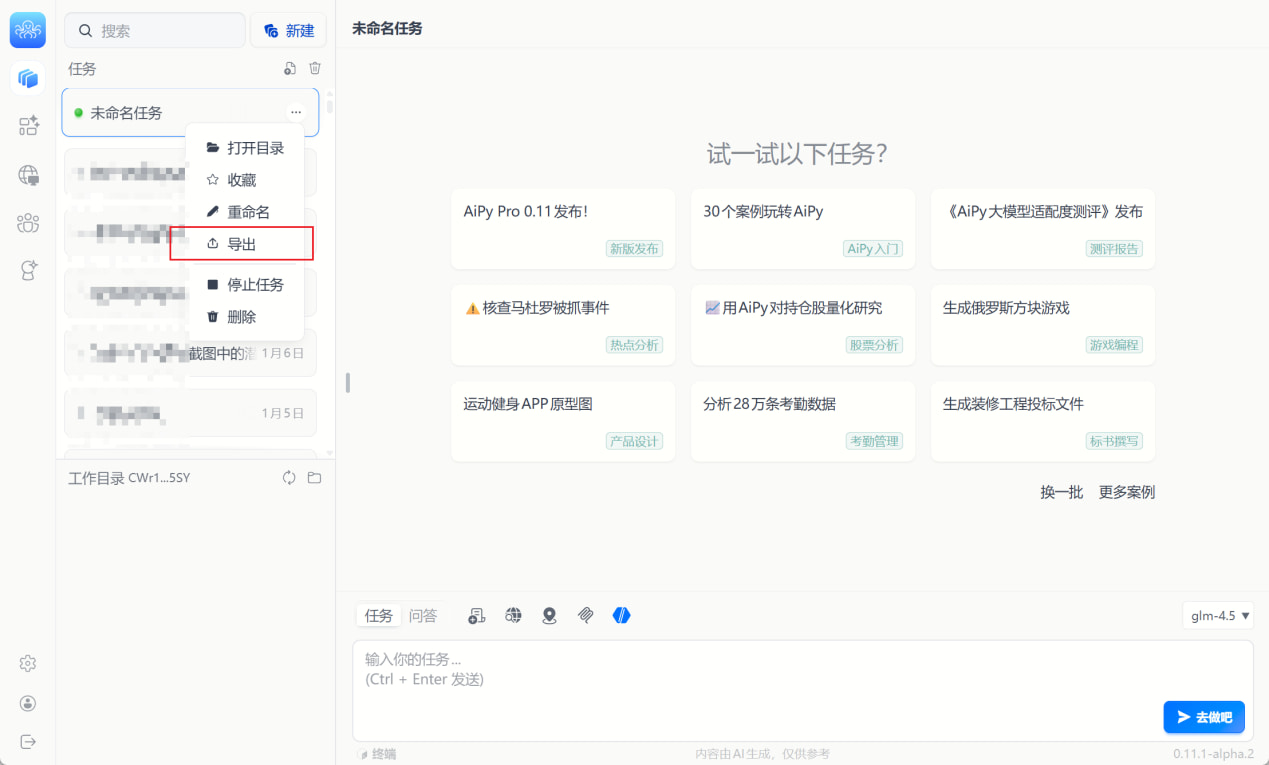1269x765 pixels.
Task: Open the AI persona head sidebar icon
Action: (x=28, y=270)
